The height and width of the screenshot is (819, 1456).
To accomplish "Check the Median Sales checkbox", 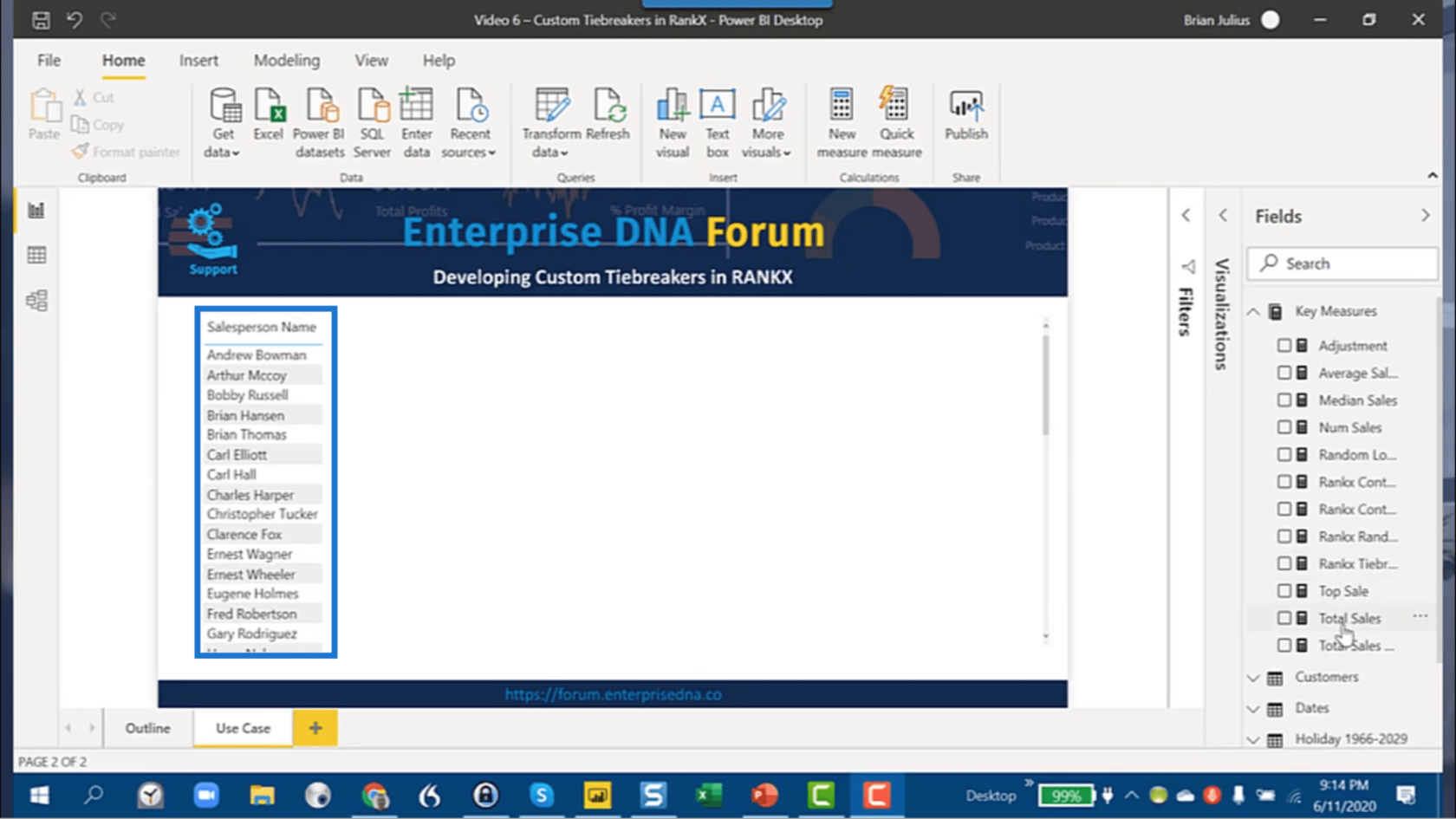I will (x=1284, y=400).
